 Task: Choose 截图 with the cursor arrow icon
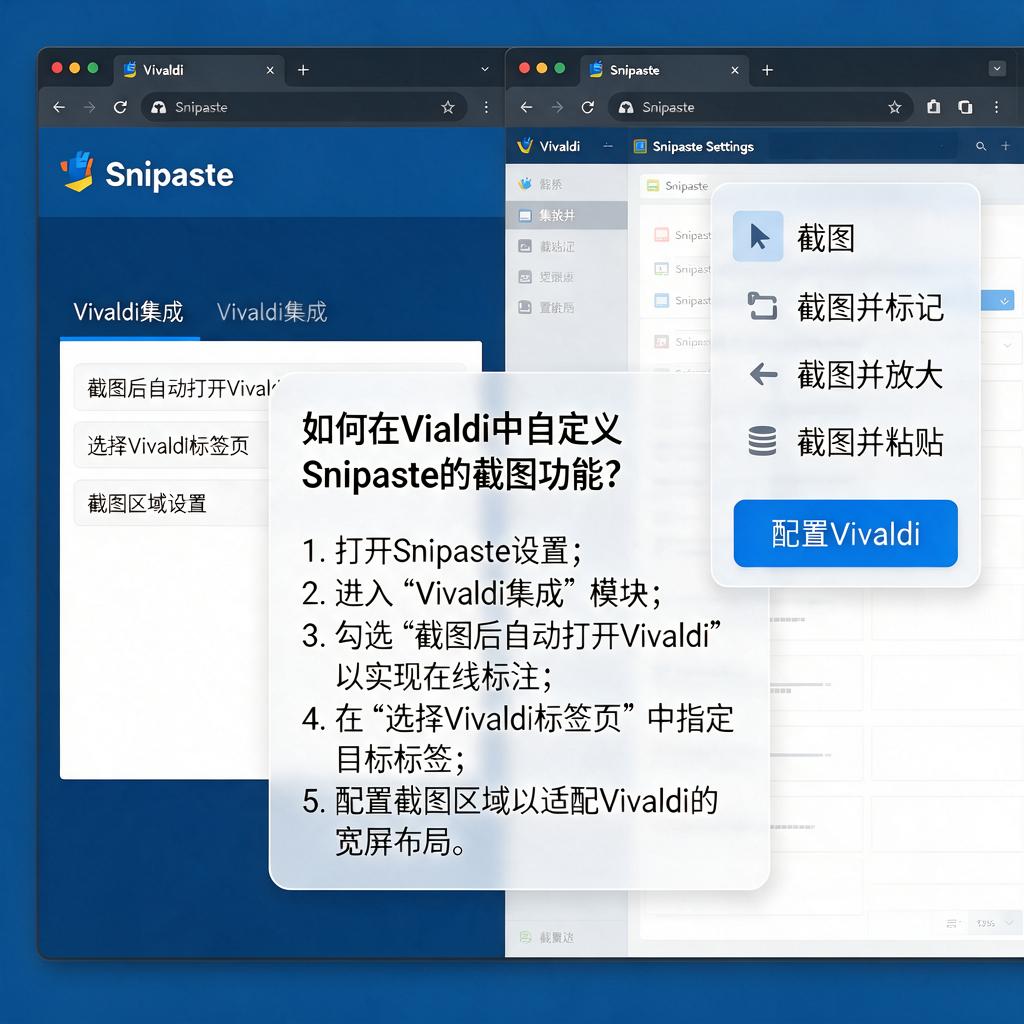(846, 237)
